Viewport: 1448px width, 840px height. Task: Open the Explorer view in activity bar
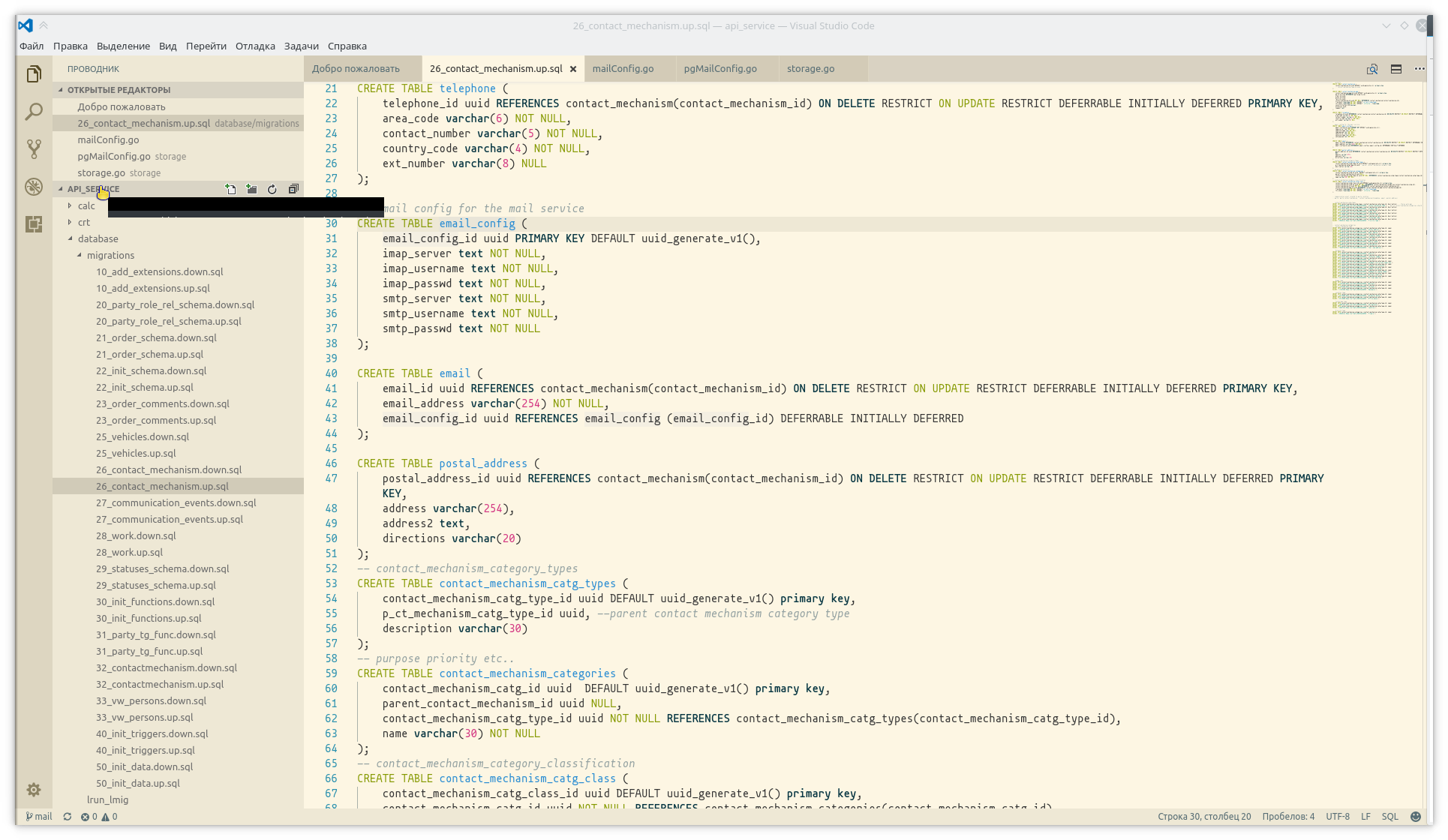click(34, 74)
